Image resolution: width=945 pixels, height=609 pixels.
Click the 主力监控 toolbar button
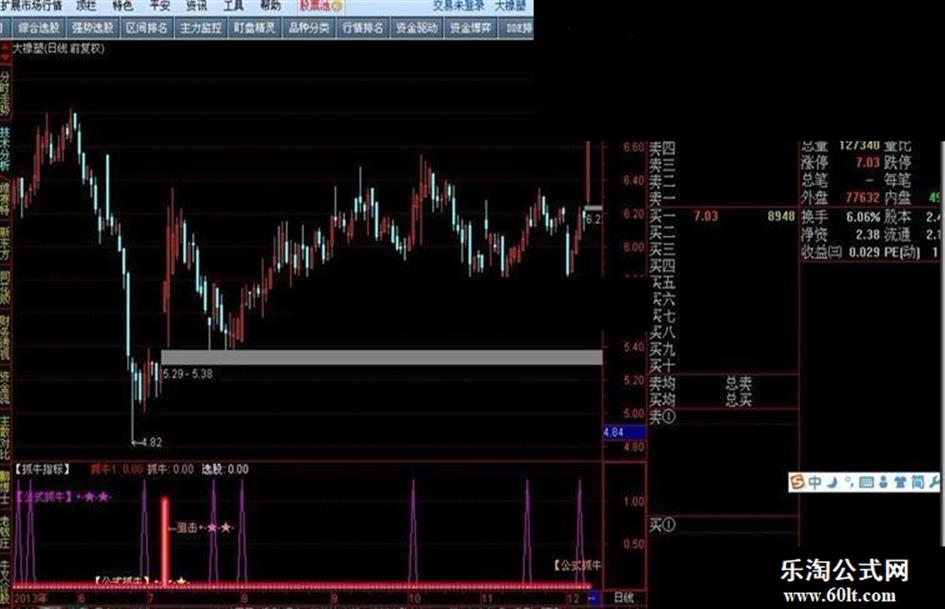click(201, 28)
